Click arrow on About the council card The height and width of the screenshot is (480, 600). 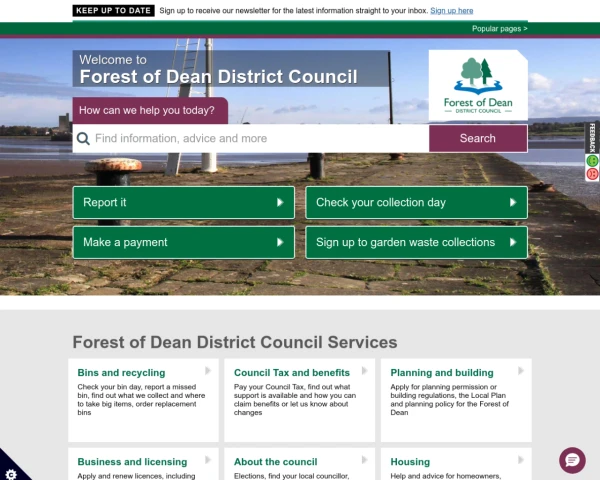(364, 460)
